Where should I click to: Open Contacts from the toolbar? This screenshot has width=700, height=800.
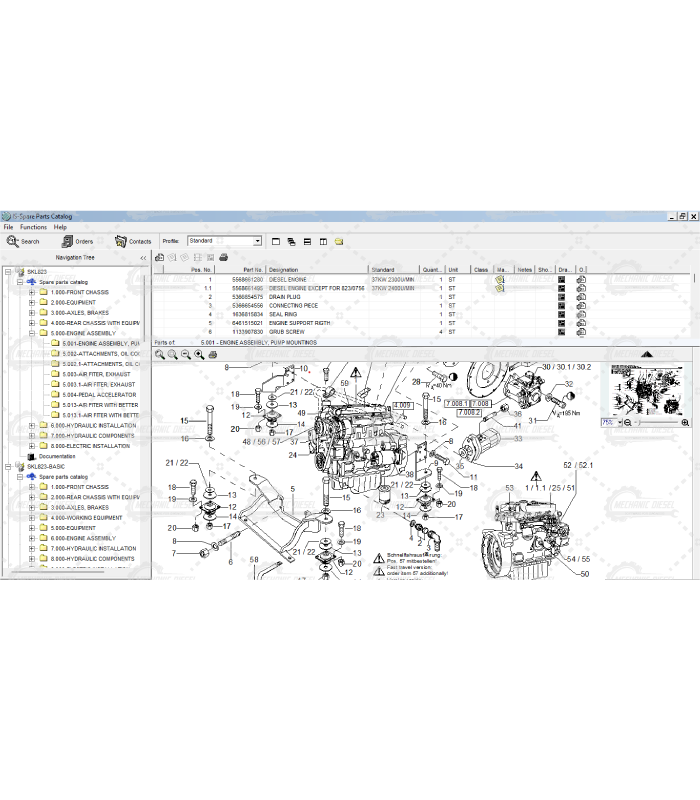coord(132,241)
